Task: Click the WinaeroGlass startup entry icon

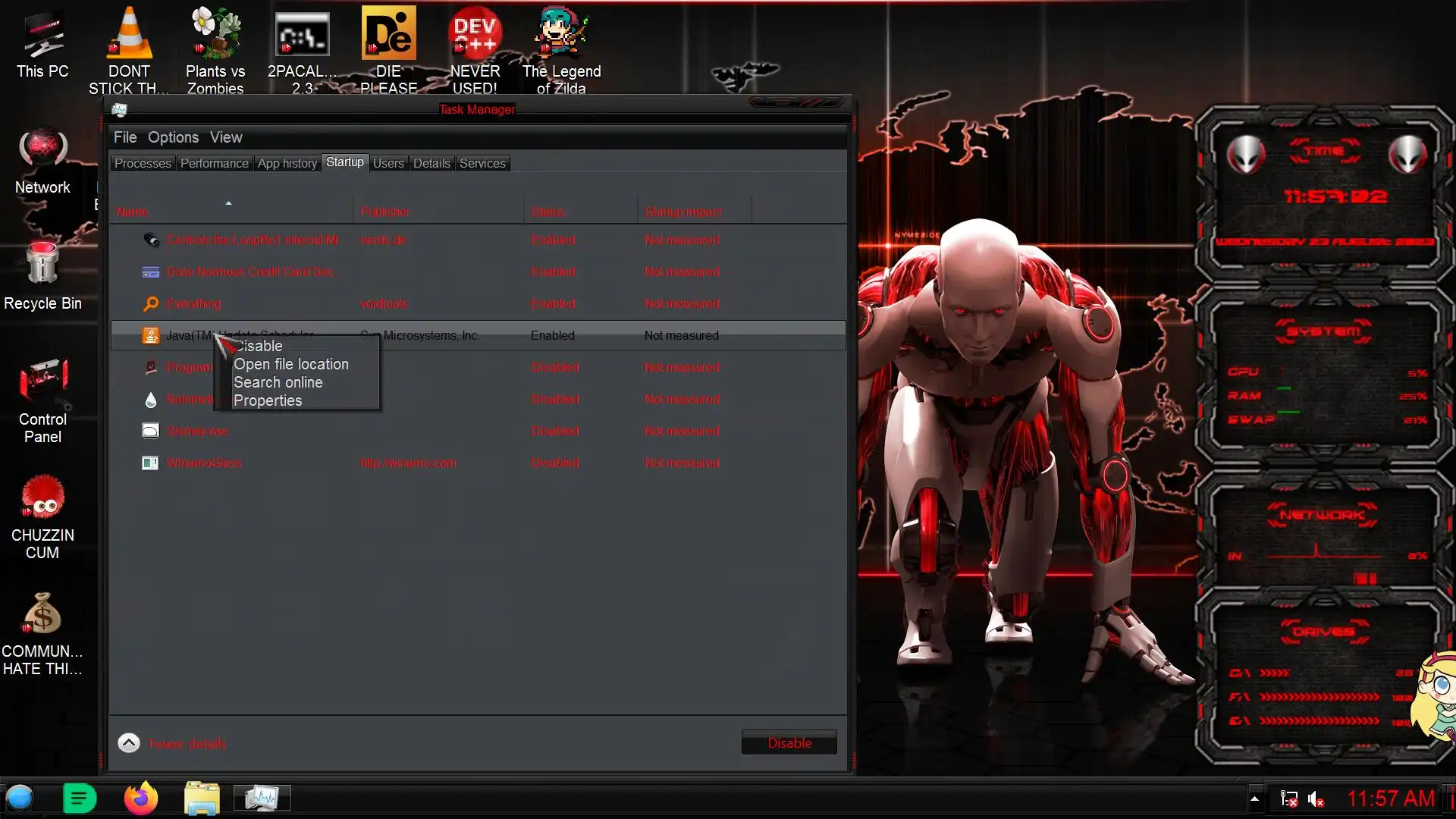Action: pos(150,463)
